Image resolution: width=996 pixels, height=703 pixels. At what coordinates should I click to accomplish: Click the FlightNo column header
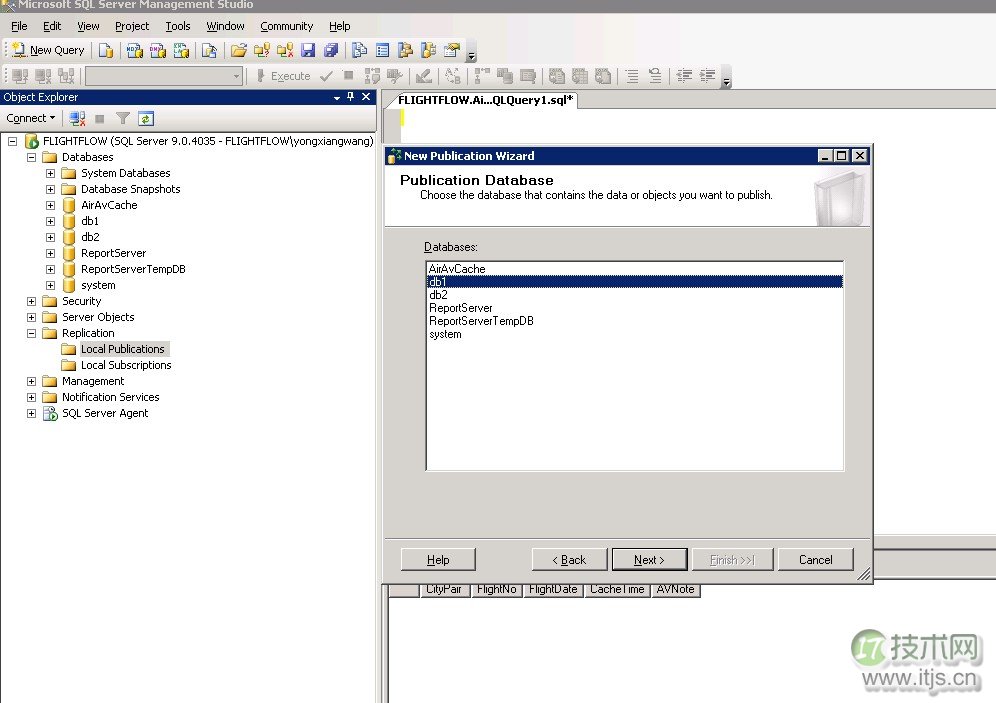pos(496,590)
